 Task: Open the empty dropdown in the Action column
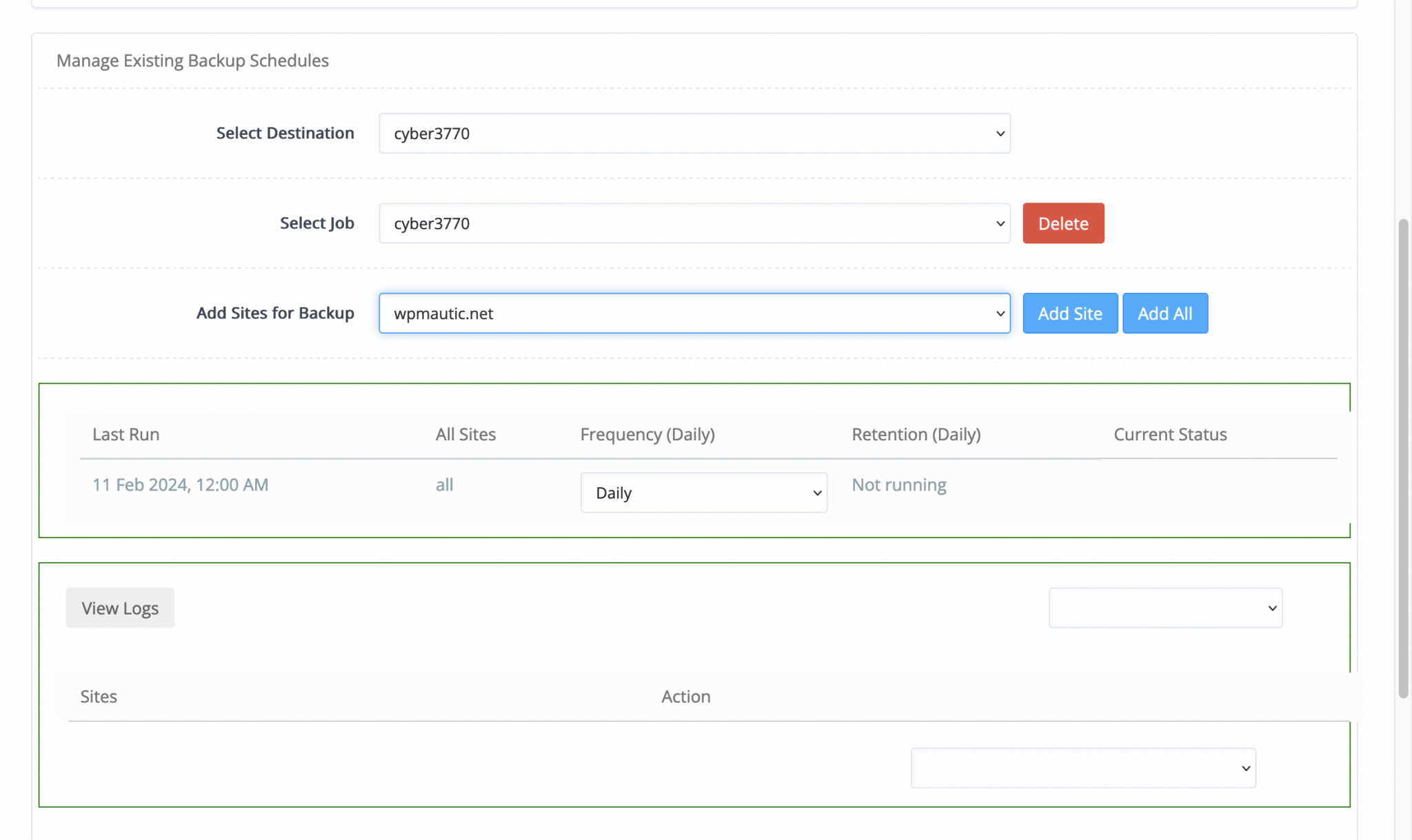(x=1082, y=768)
